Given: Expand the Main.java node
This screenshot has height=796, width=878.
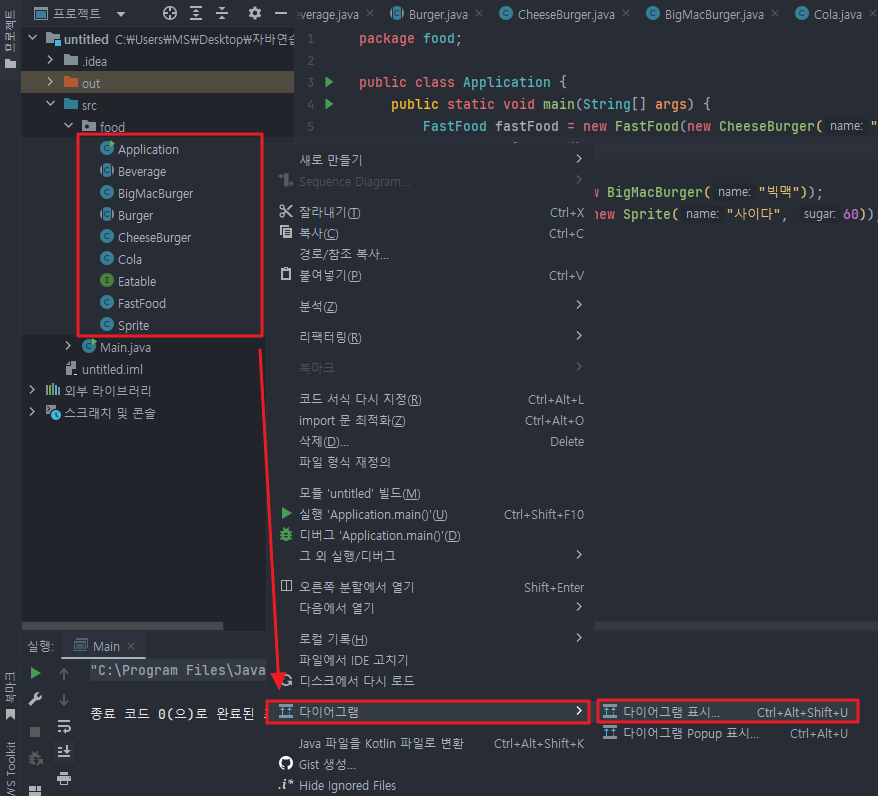Looking at the screenshot, I should click(68, 346).
